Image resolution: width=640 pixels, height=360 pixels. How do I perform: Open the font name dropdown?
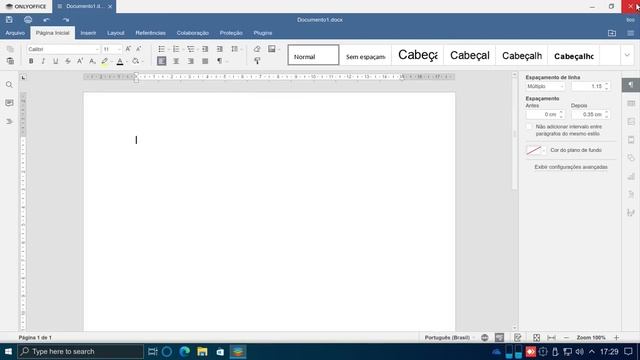click(97, 49)
